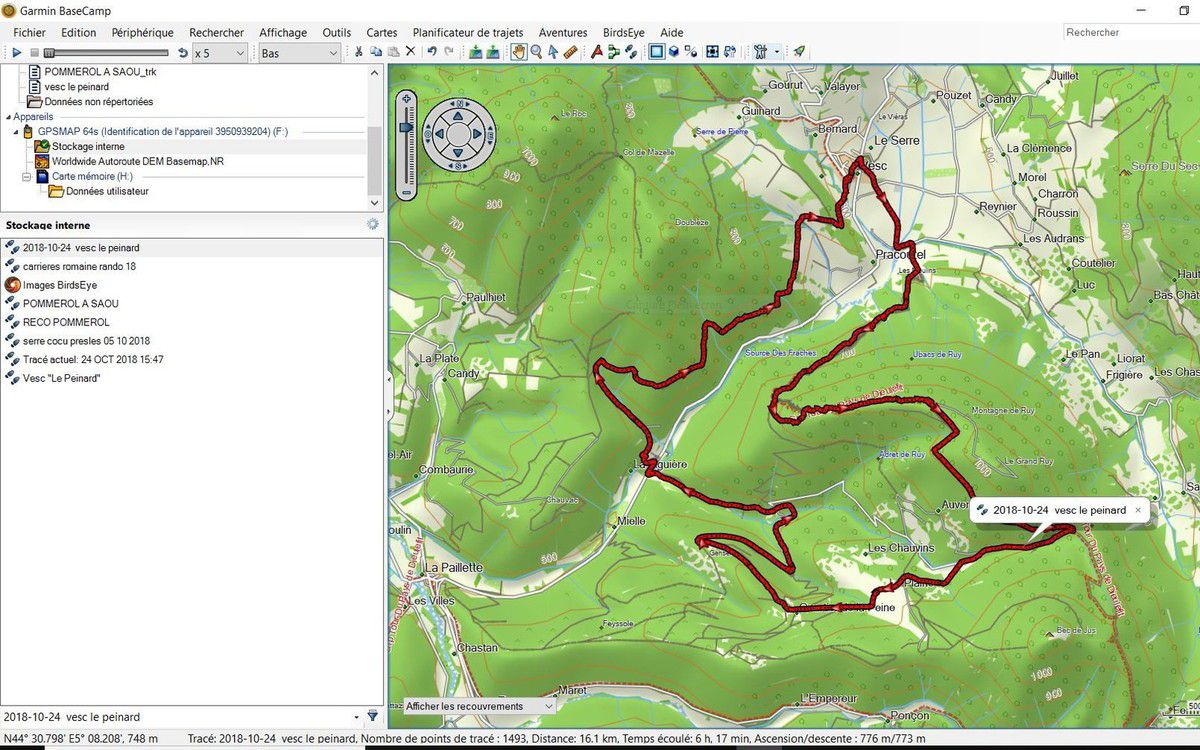Screen dimensions: 1200x750
Task: Click the Delete X icon
Action: point(410,52)
